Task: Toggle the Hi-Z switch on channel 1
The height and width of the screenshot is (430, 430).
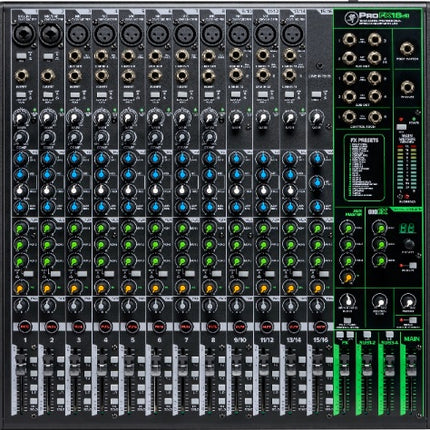Action: click(21, 56)
